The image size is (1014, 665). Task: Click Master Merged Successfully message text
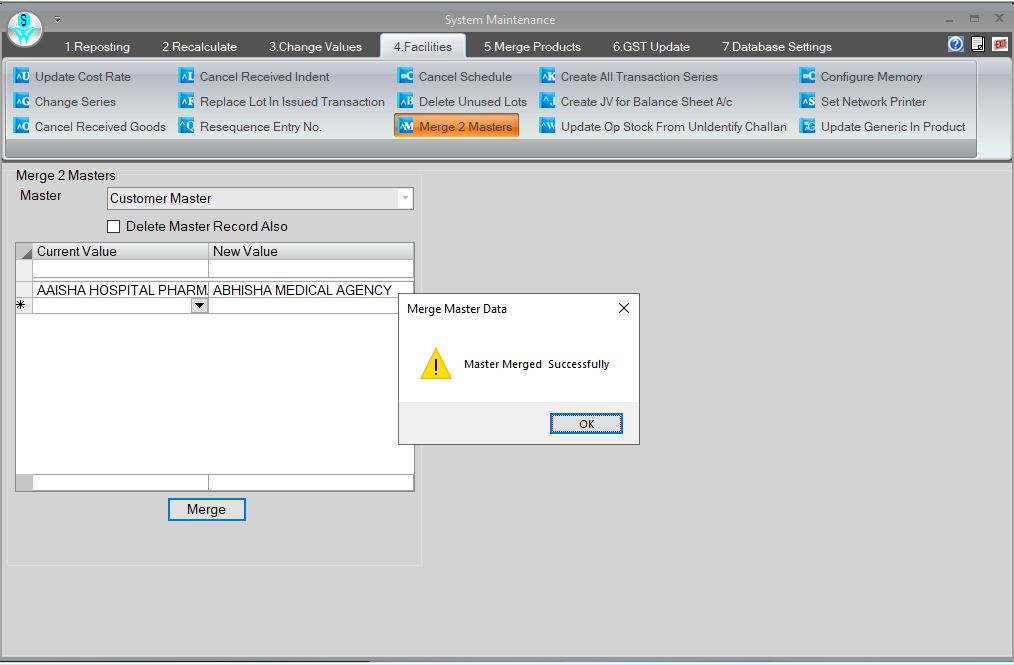(537, 364)
